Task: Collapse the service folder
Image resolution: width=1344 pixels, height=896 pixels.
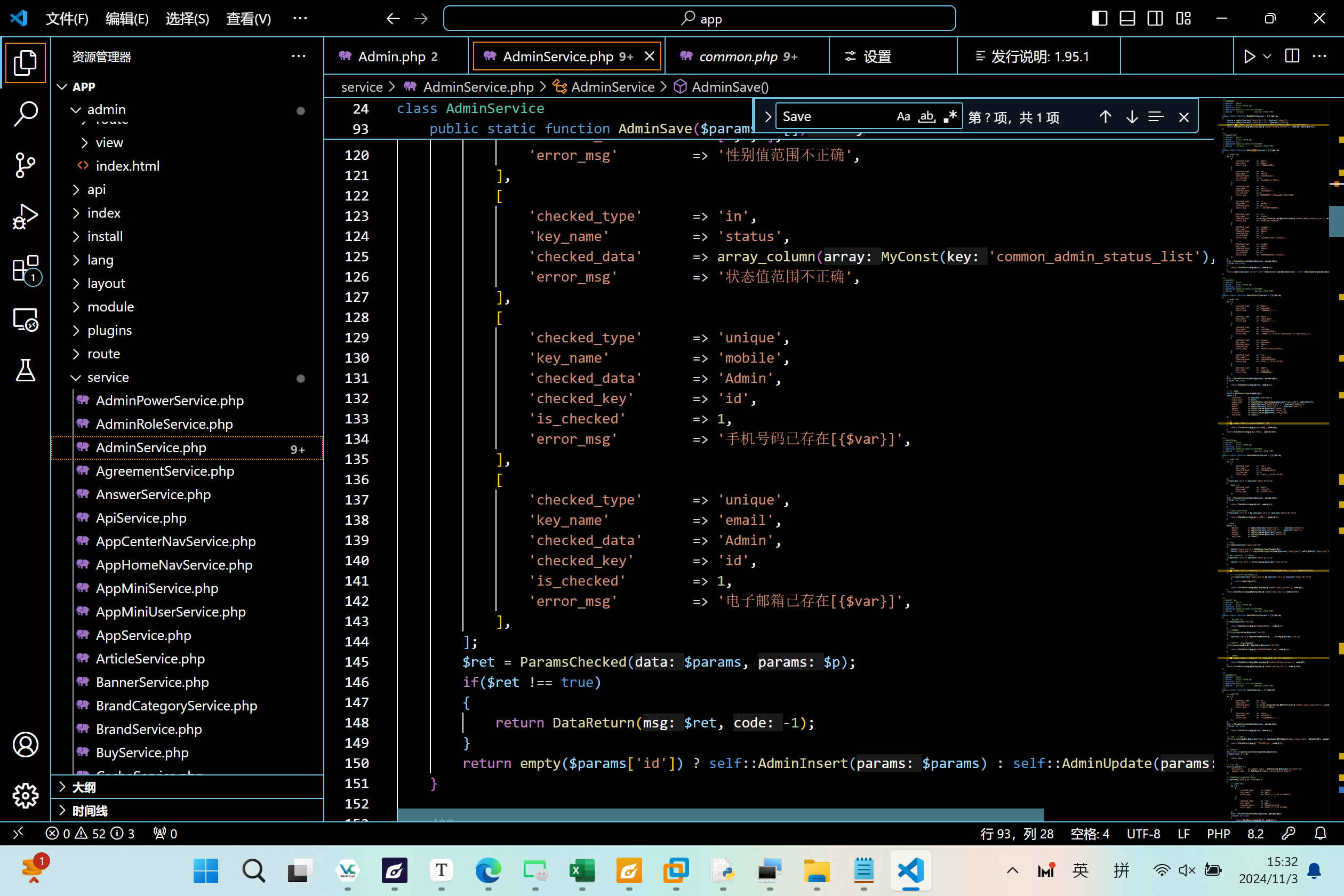Action: click(x=187, y=377)
